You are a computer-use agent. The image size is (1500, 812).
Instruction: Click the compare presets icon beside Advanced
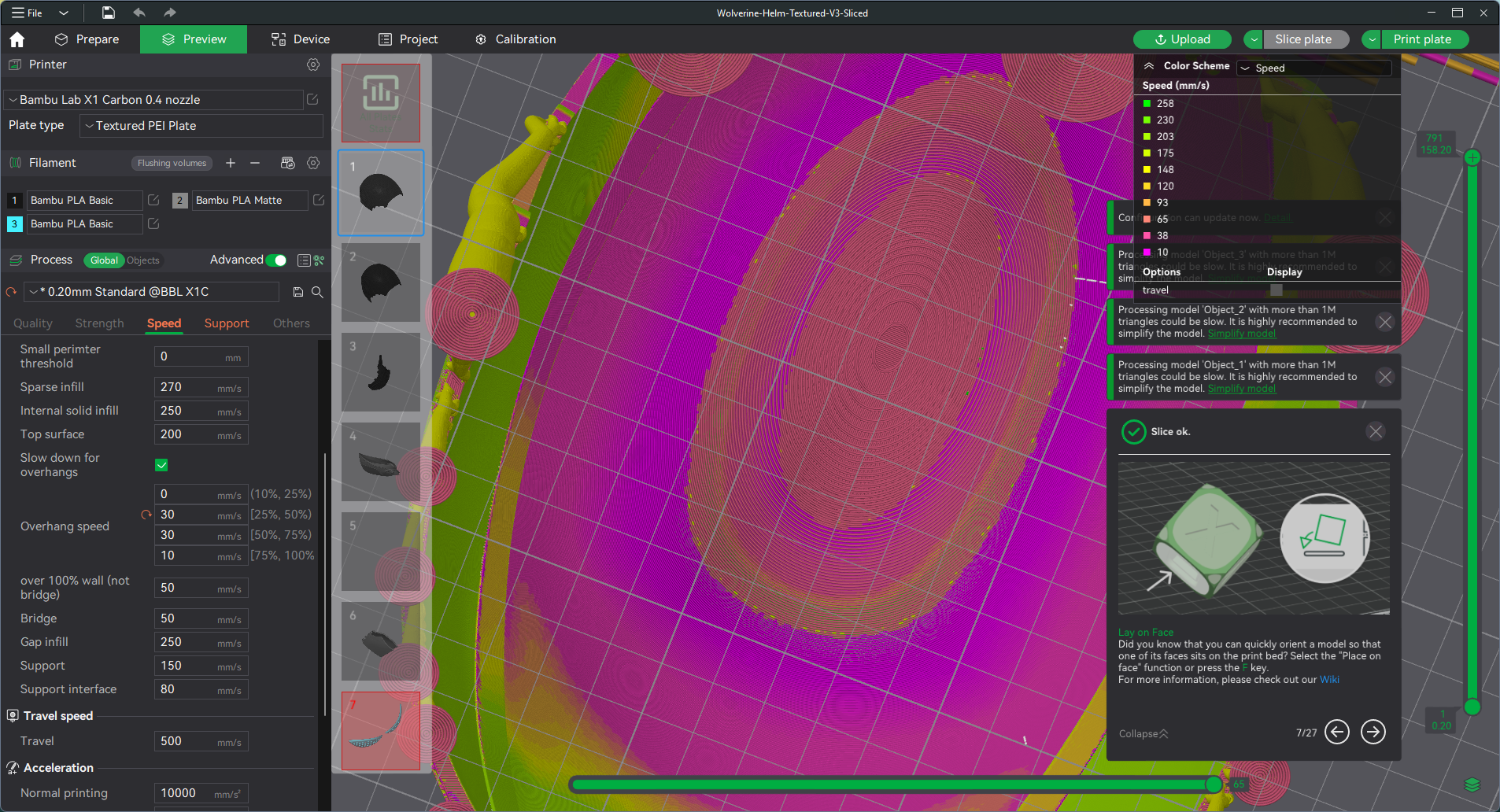click(x=320, y=260)
